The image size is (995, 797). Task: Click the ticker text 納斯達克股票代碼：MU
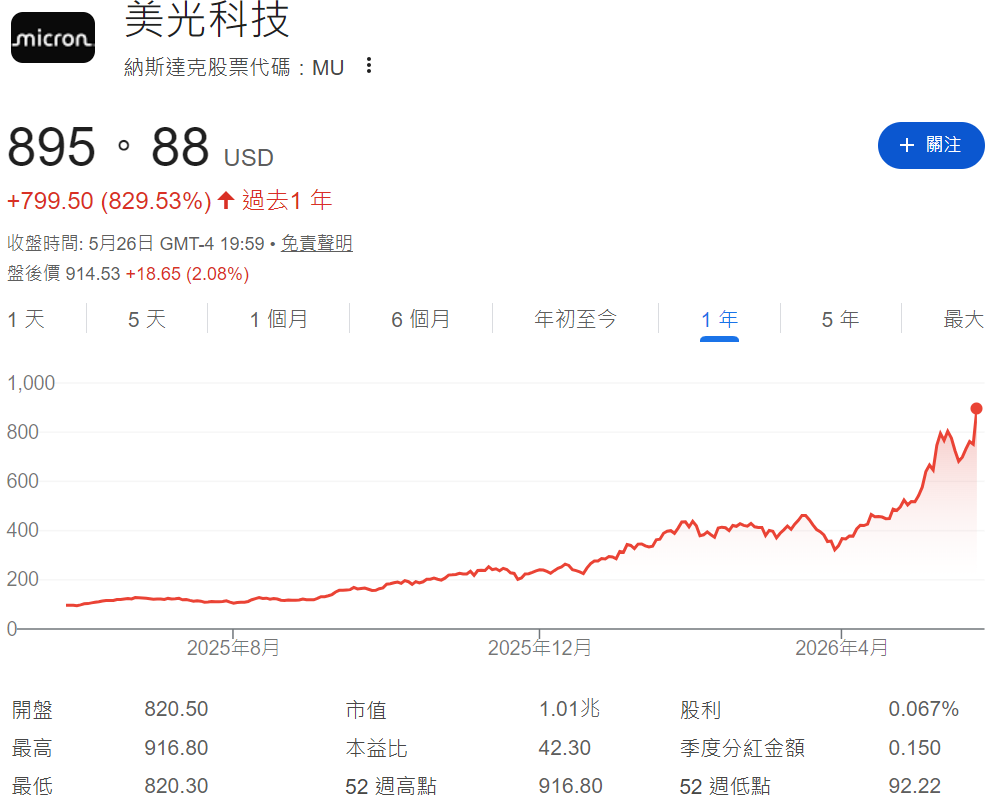pos(234,67)
